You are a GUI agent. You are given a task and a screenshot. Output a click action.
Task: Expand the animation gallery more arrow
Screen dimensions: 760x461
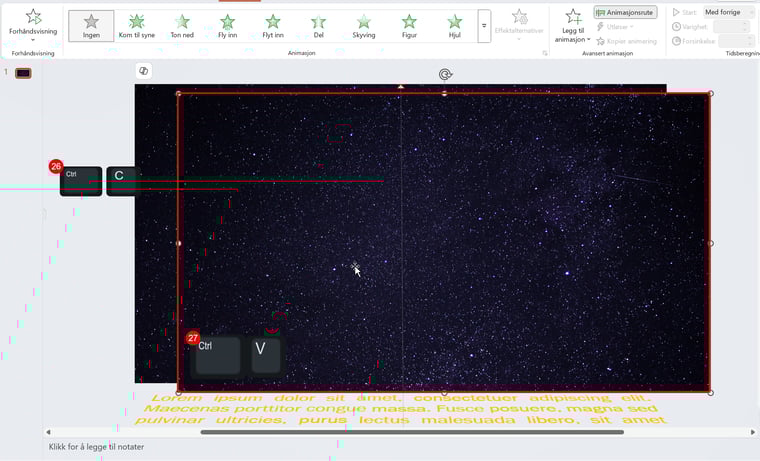tap(484, 26)
